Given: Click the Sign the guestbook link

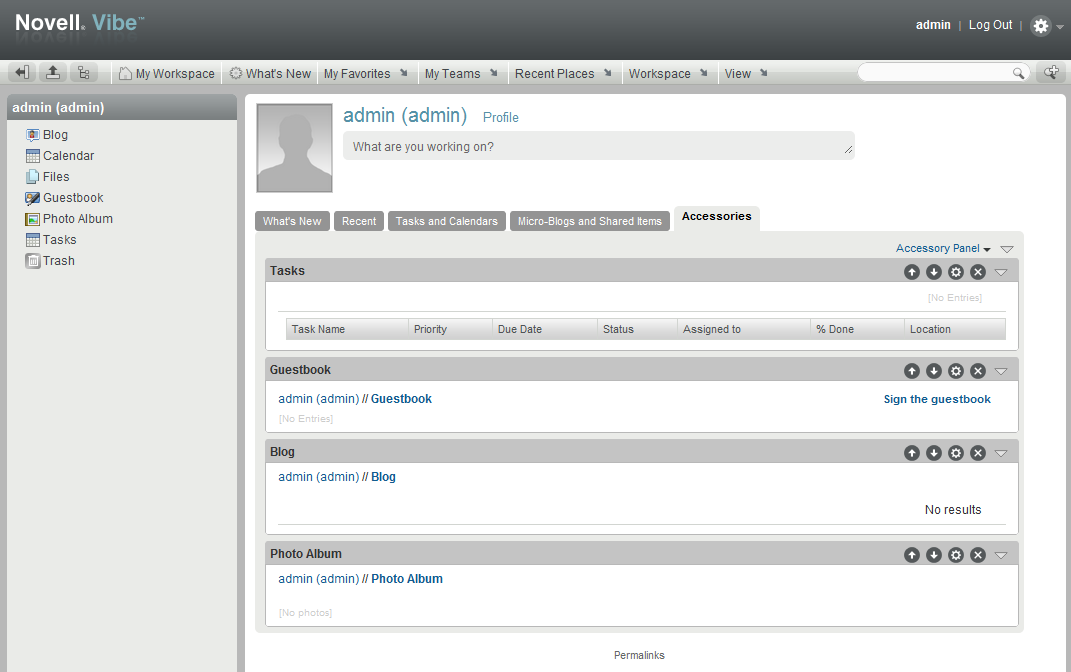Looking at the screenshot, I should (936, 398).
